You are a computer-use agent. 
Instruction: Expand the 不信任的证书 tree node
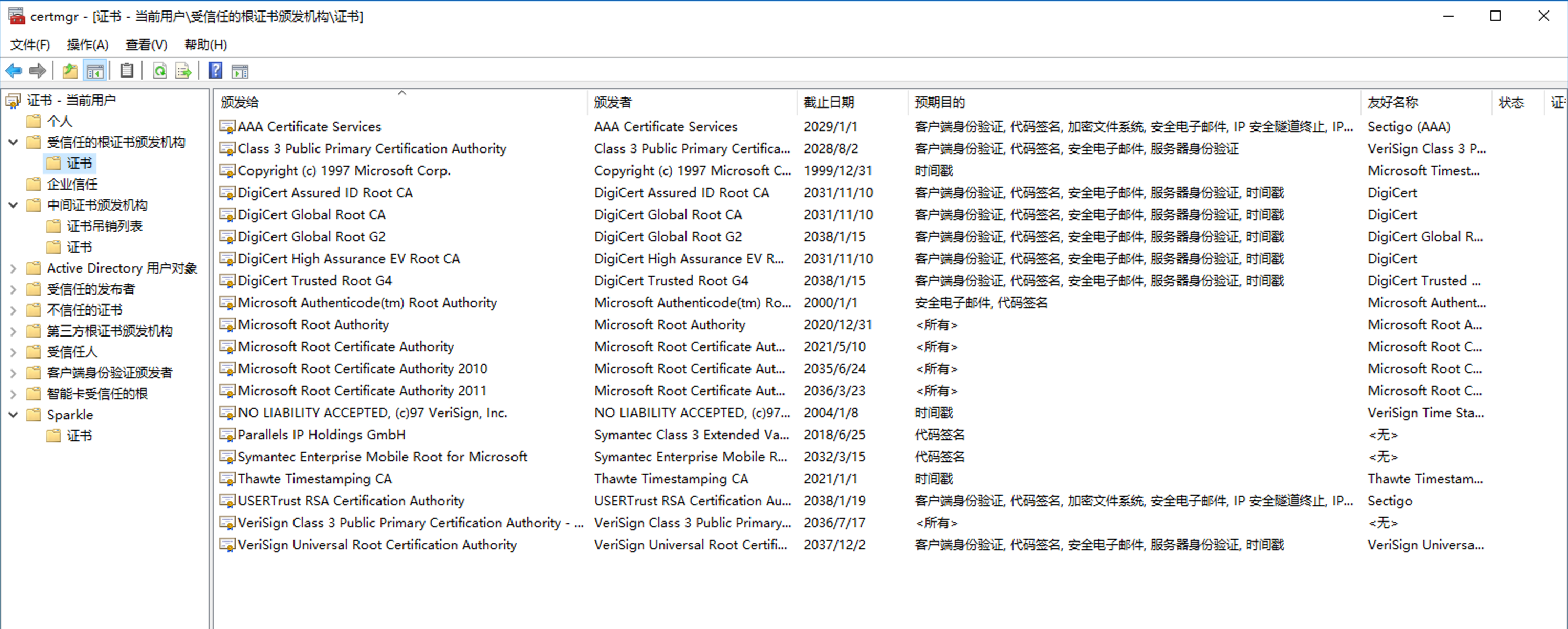pos(14,310)
